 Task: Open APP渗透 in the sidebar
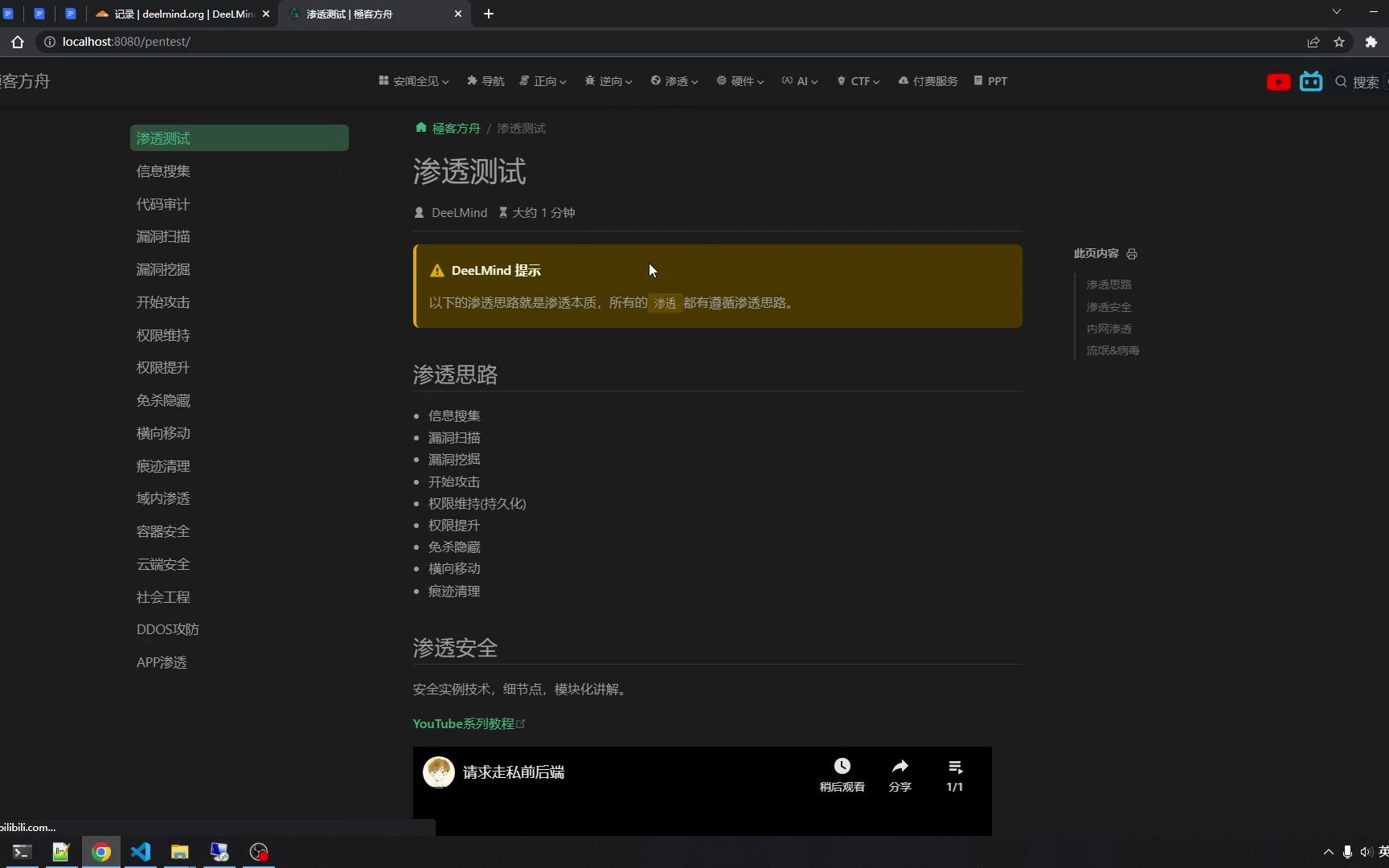[239, 662]
